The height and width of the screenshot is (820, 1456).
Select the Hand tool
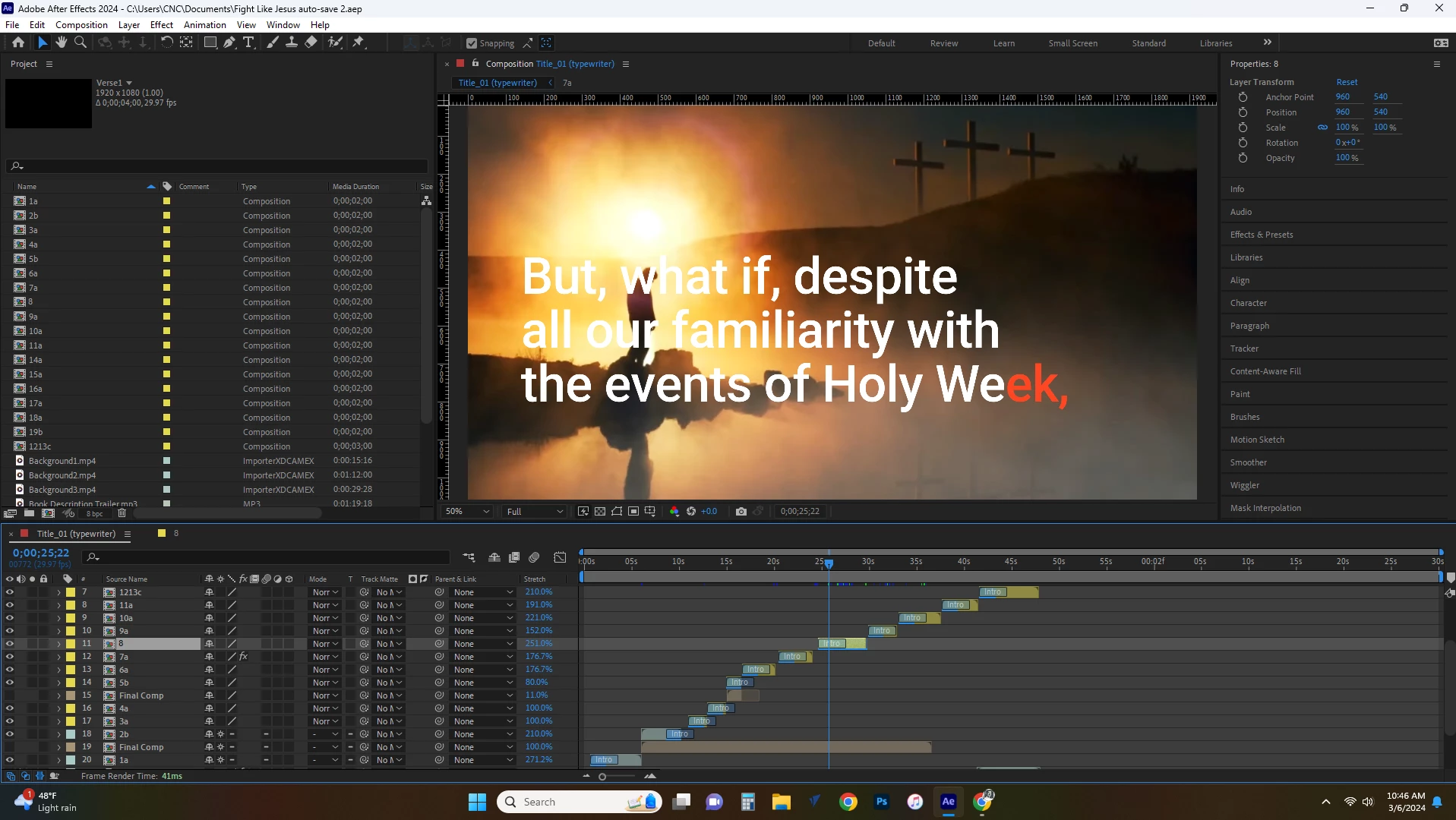click(62, 43)
